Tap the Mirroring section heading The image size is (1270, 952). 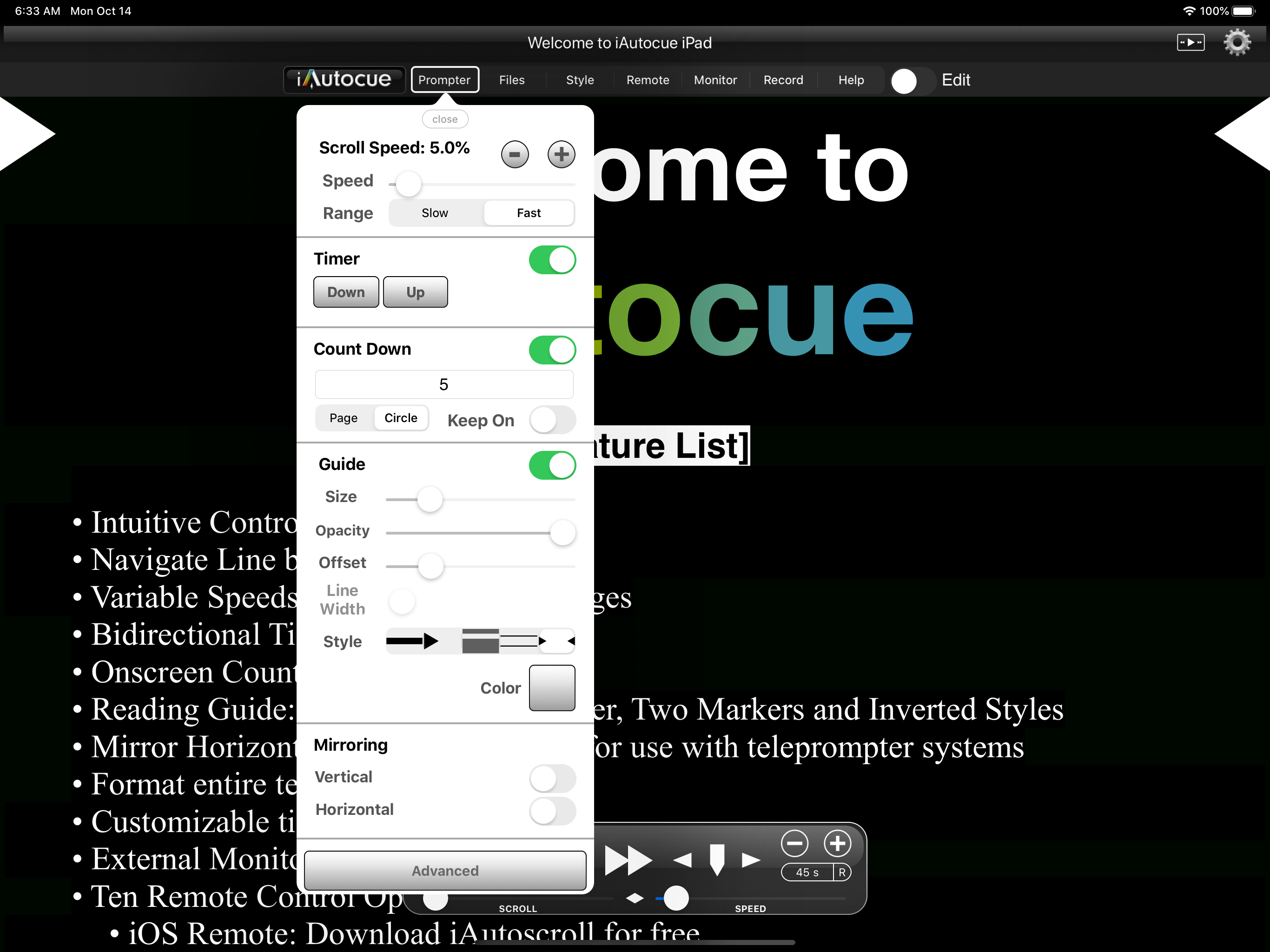(x=351, y=745)
